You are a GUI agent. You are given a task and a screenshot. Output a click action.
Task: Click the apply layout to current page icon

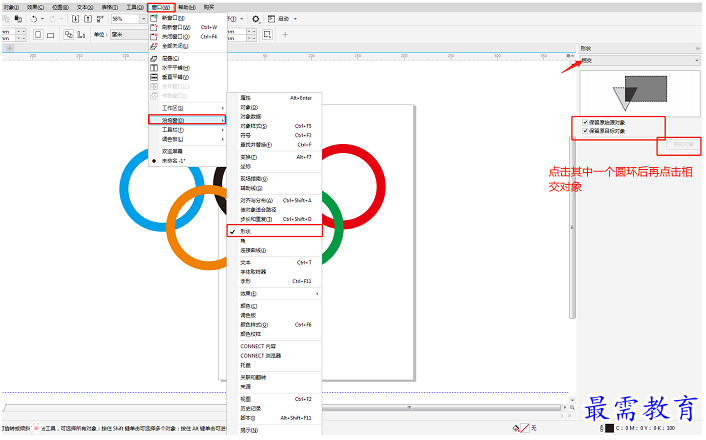coord(81,35)
